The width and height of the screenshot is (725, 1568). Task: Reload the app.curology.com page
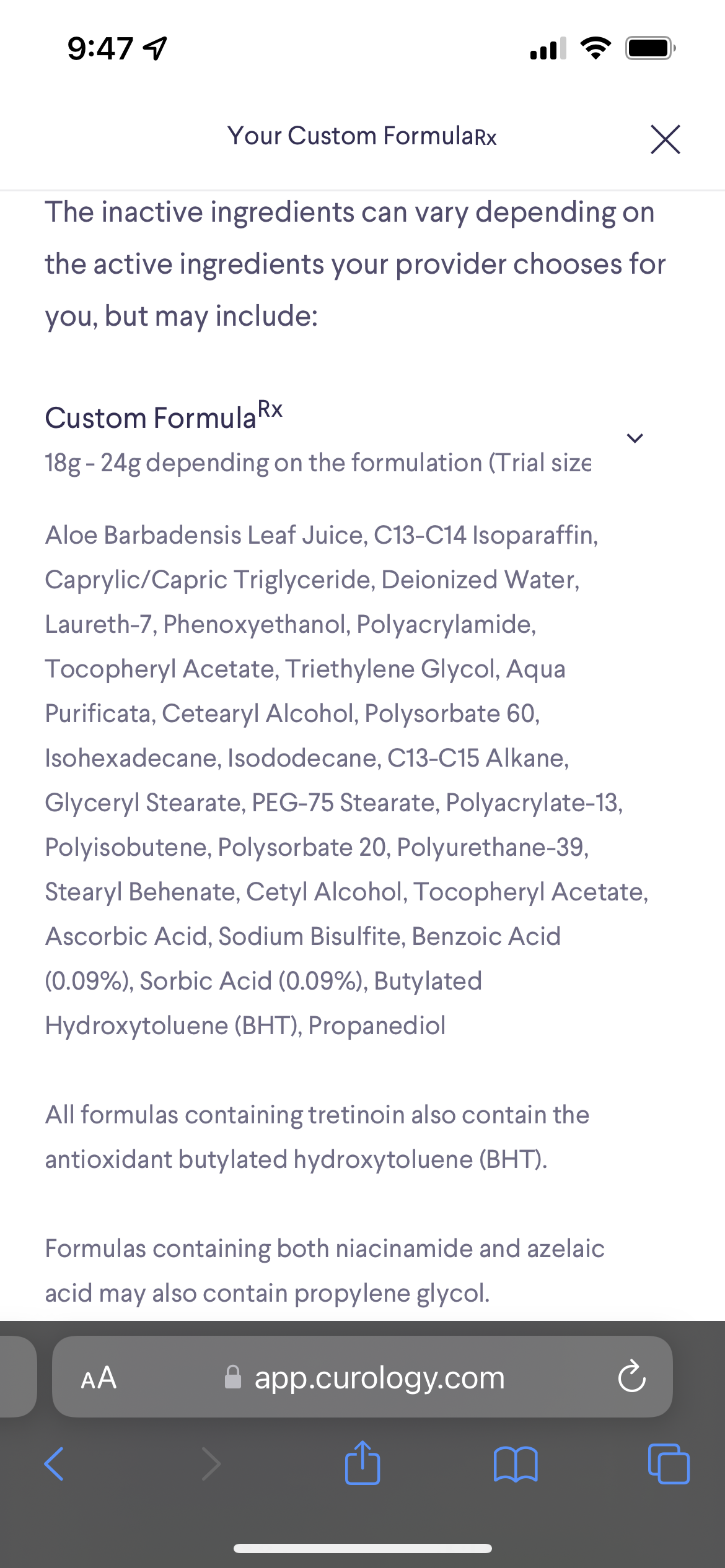tap(631, 1378)
